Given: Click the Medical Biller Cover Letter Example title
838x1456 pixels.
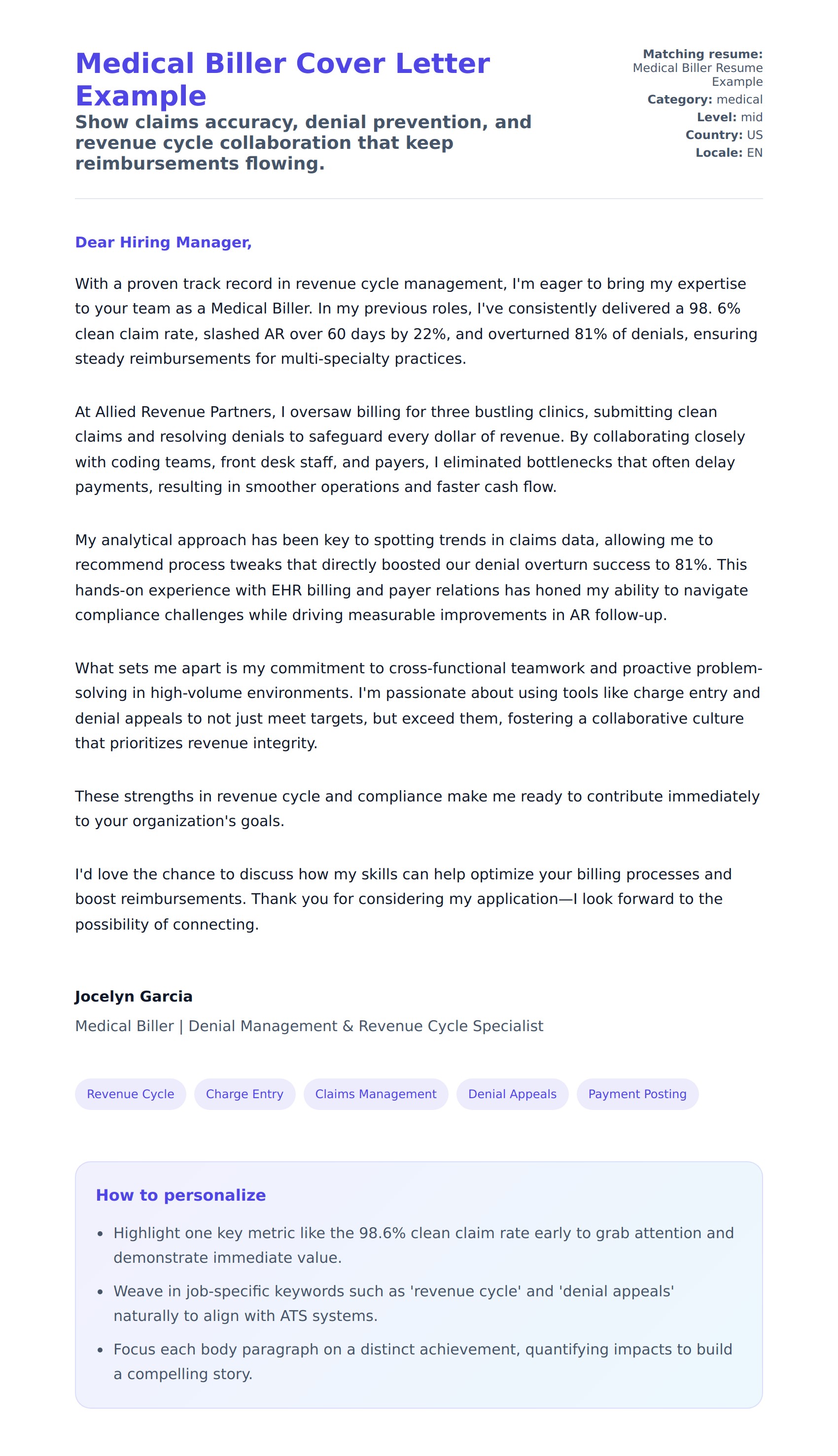Looking at the screenshot, I should coord(282,79).
